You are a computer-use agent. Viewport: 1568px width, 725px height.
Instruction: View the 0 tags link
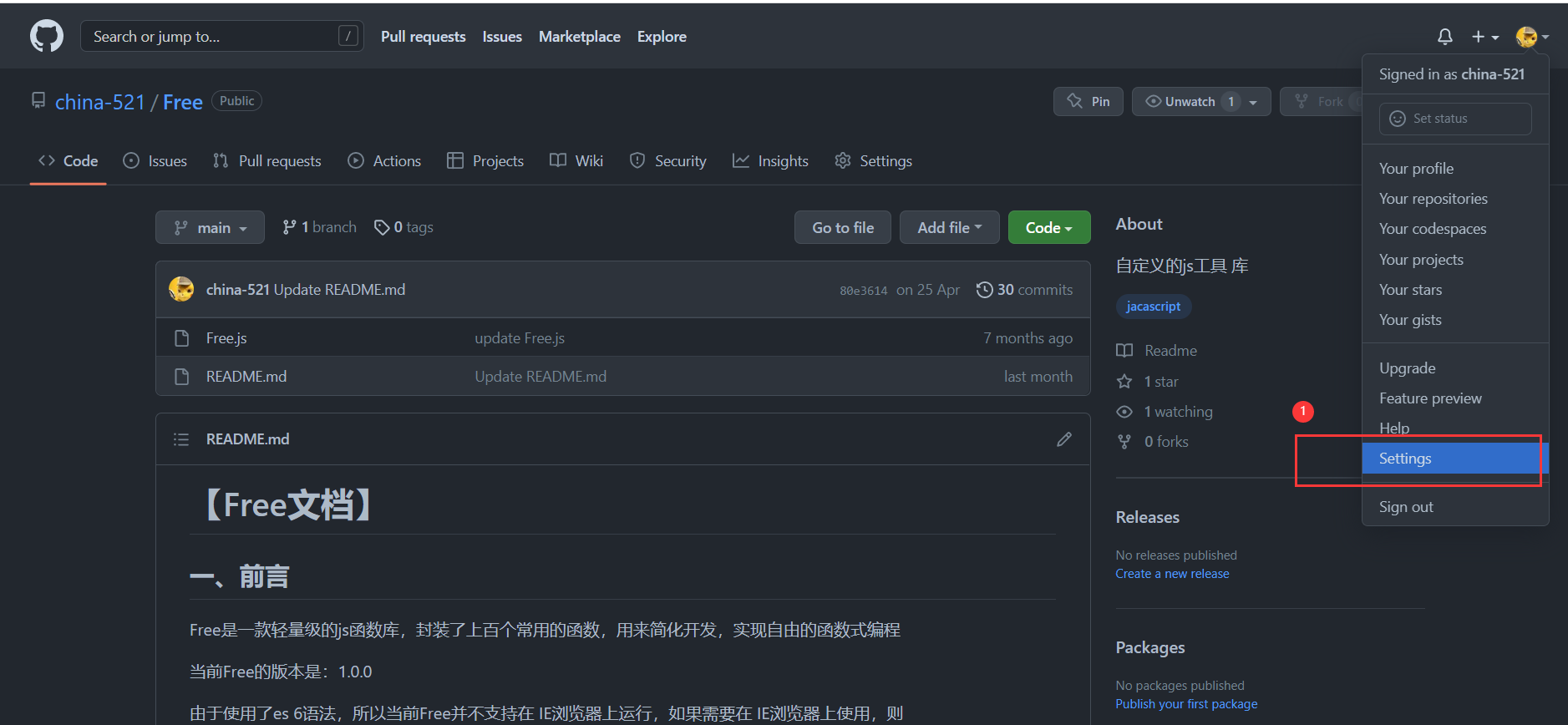403,227
